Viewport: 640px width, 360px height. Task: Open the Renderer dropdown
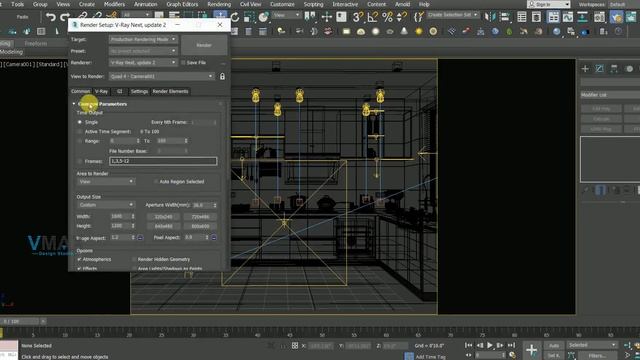143,62
